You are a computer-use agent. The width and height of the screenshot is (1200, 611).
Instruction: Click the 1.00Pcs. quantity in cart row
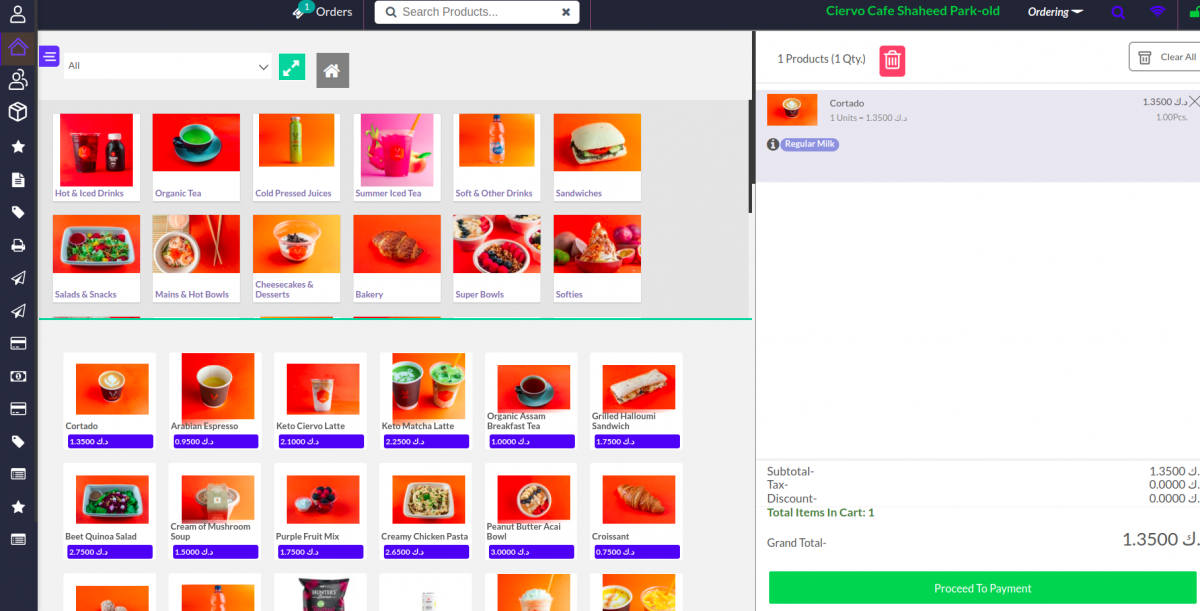point(1172,118)
